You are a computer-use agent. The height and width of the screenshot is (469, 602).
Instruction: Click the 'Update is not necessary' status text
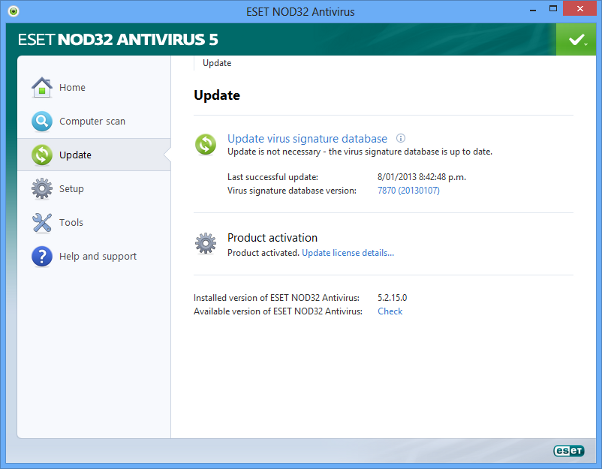[x=360, y=152]
